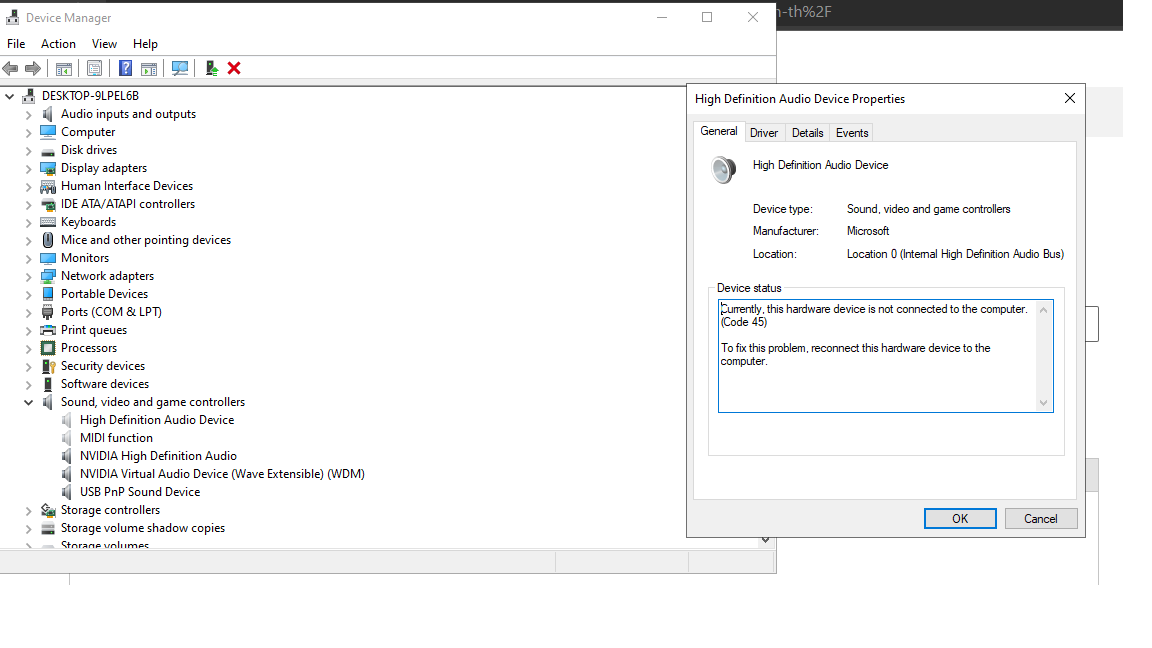Click the Mice and other pointing devices icon
The height and width of the screenshot is (648, 1152).
pyautogui.click(x=48, y=240)
